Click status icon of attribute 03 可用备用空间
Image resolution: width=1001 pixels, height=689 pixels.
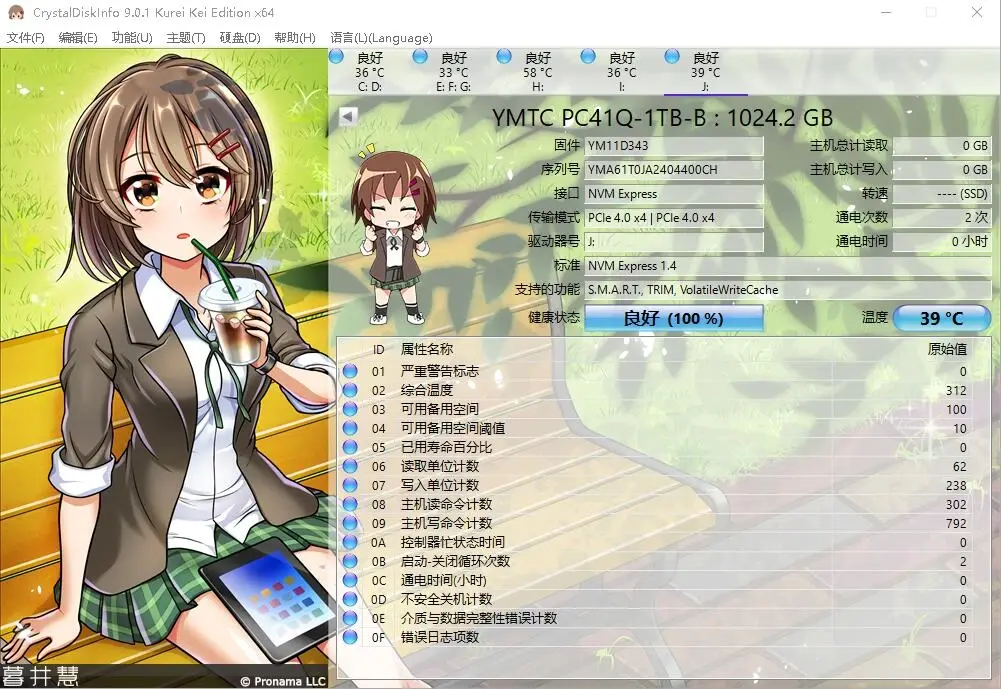click(x=350, y=409)
